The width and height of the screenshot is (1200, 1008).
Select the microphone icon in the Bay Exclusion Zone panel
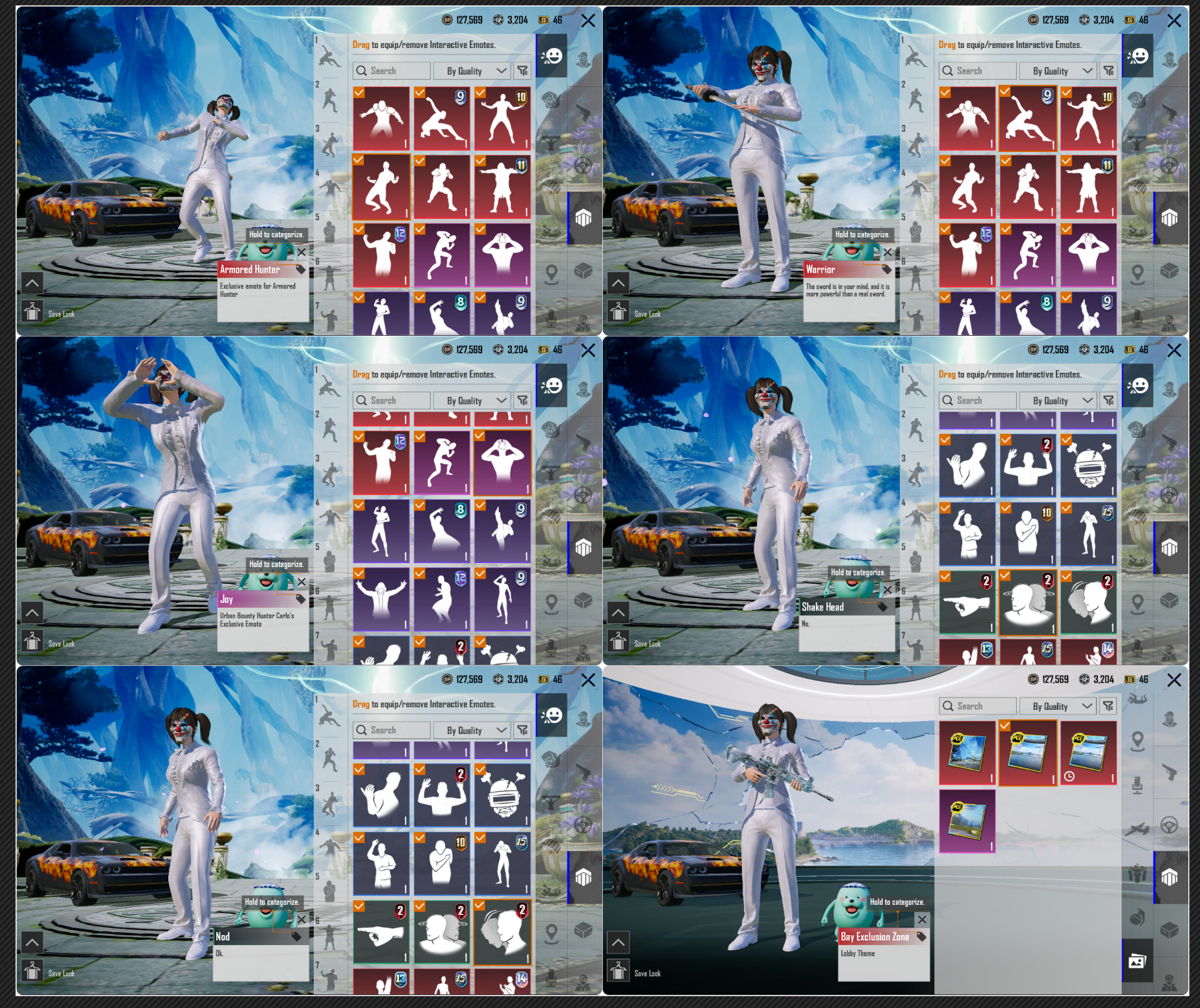point(1138,786)
